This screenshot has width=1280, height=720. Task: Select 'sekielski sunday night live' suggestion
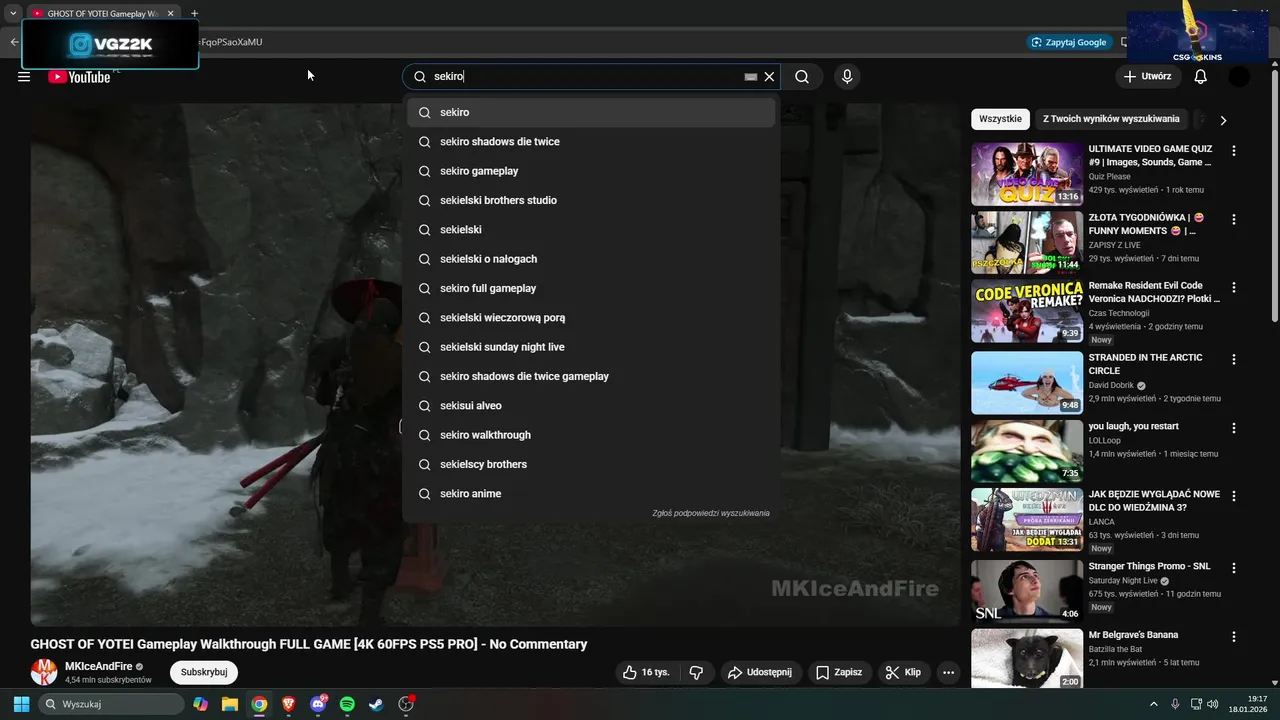pyautogui.click(x=591, y=347)
